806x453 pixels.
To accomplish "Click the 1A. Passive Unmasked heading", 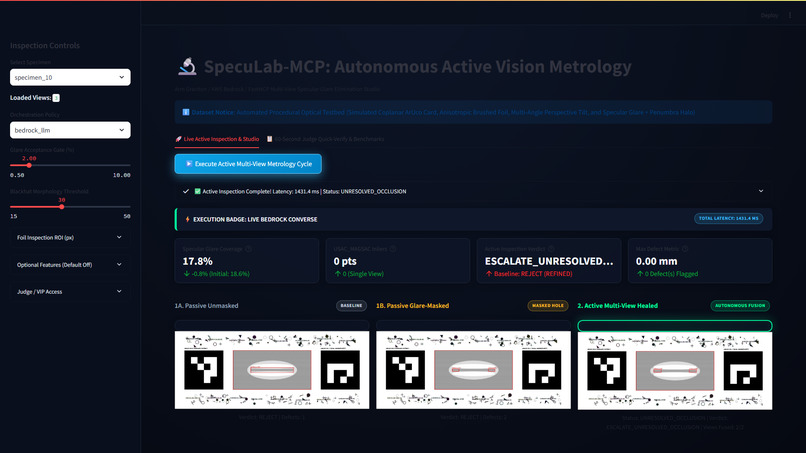I will pos(206,306).
